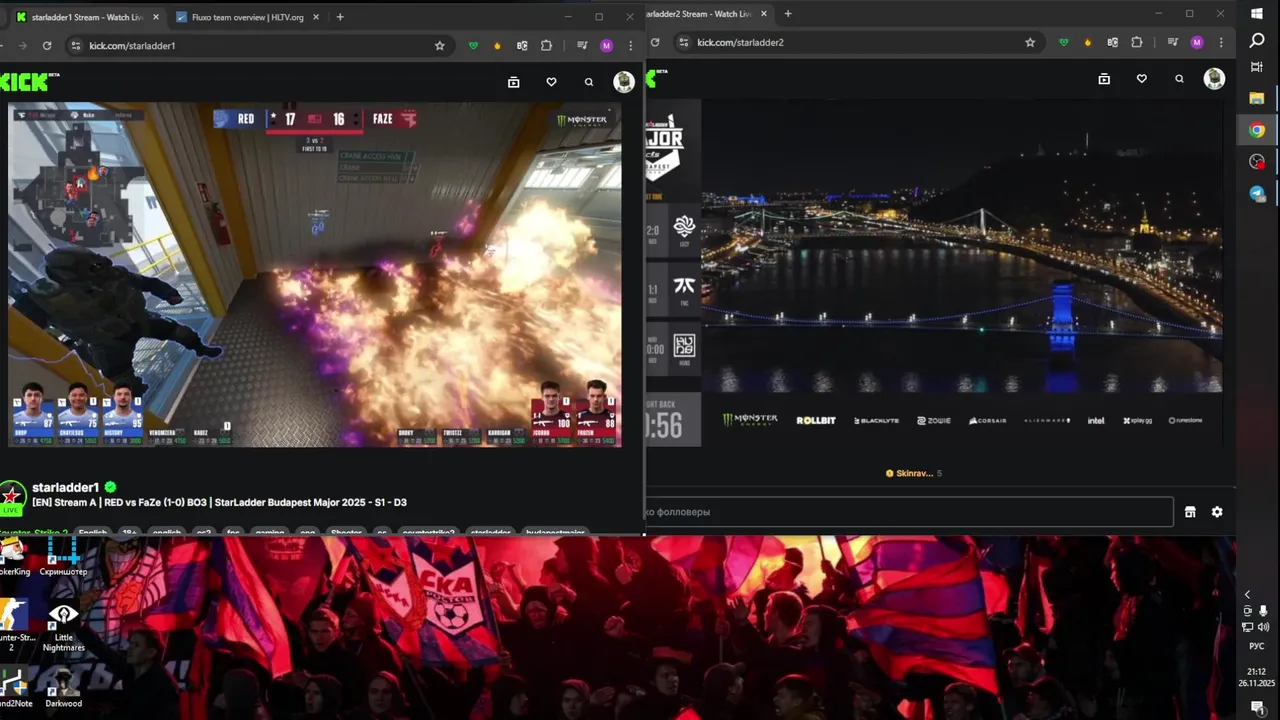Screen dimensions: 1280x720
Task: Click the Kick logo in the starladder1 window
Action: 25,82
